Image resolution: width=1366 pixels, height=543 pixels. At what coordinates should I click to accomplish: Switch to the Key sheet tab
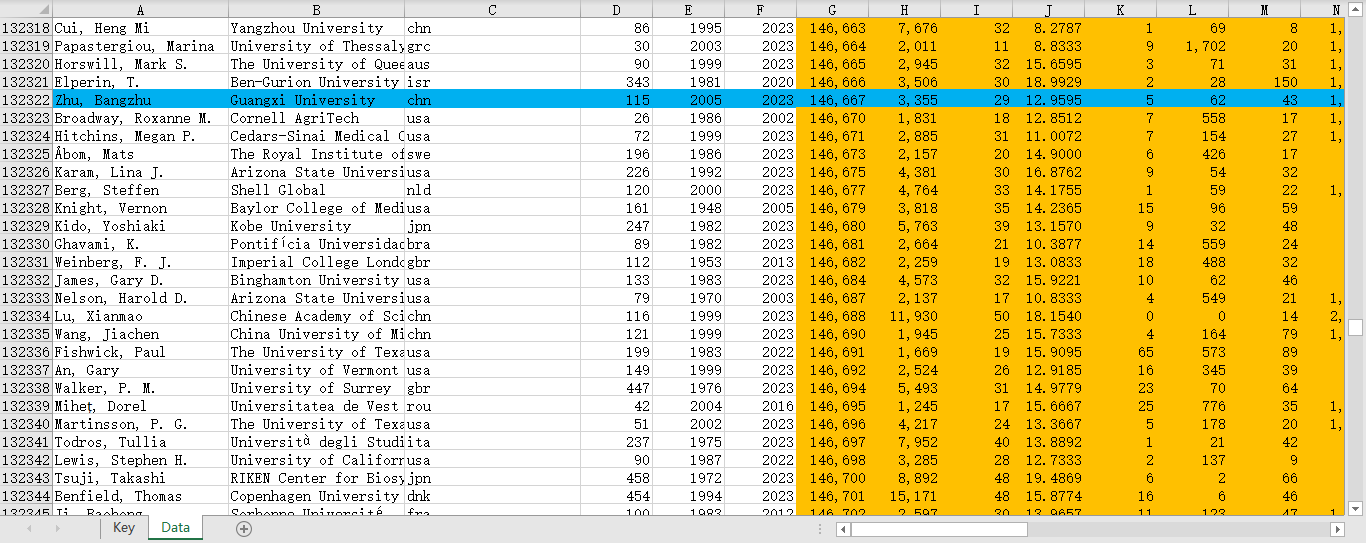point(124,528)
